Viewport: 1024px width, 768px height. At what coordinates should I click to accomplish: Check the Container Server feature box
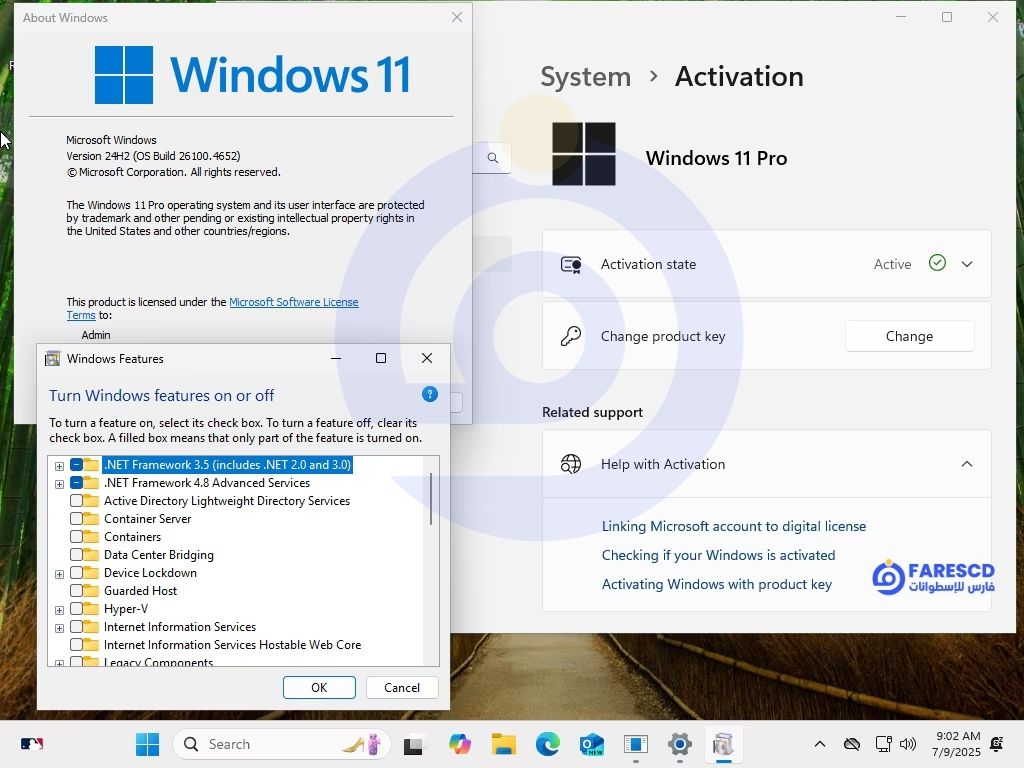[76, 519]
